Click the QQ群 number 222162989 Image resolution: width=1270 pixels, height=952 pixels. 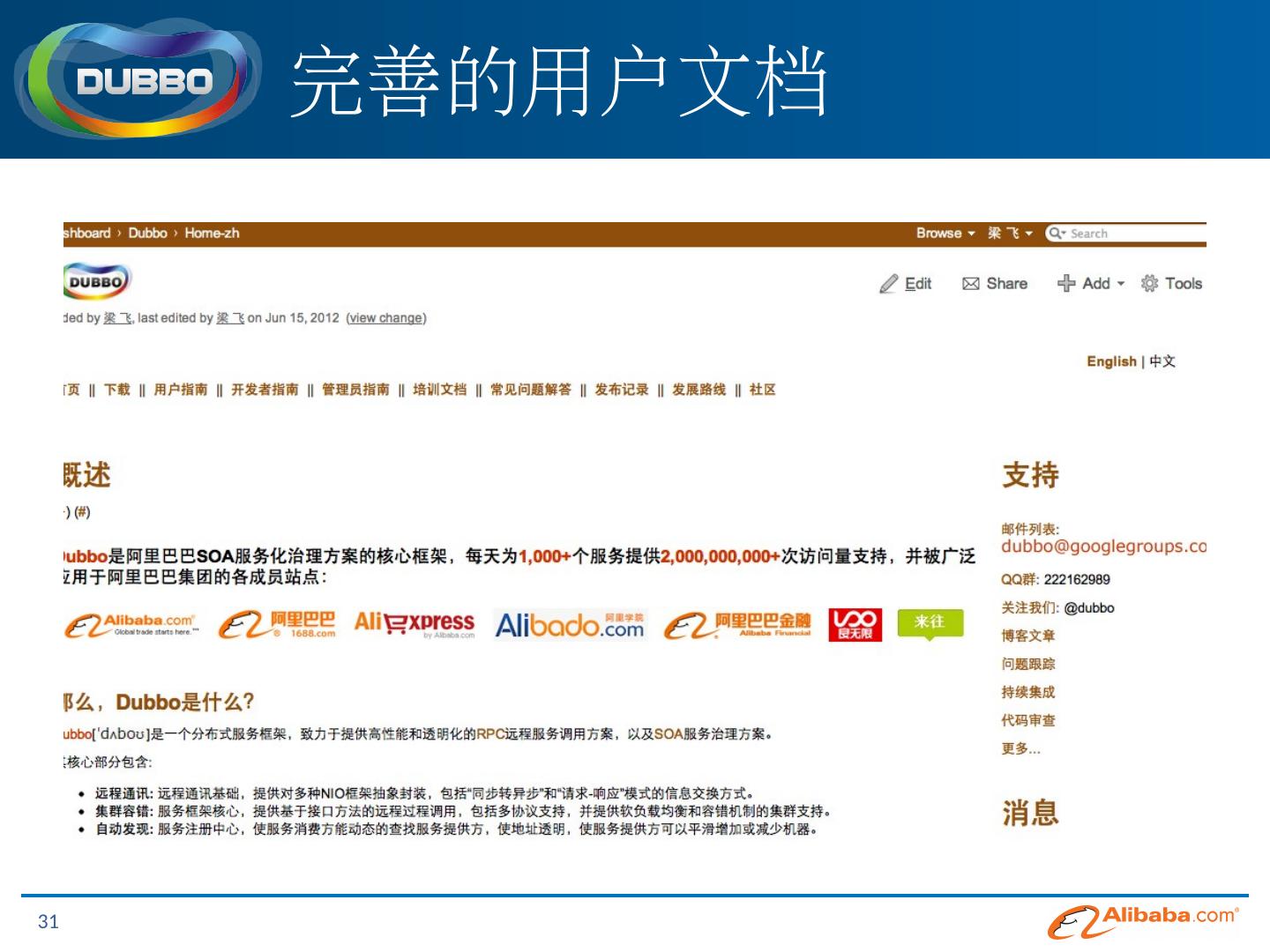pyautogui.click(x=1077, y=580)
